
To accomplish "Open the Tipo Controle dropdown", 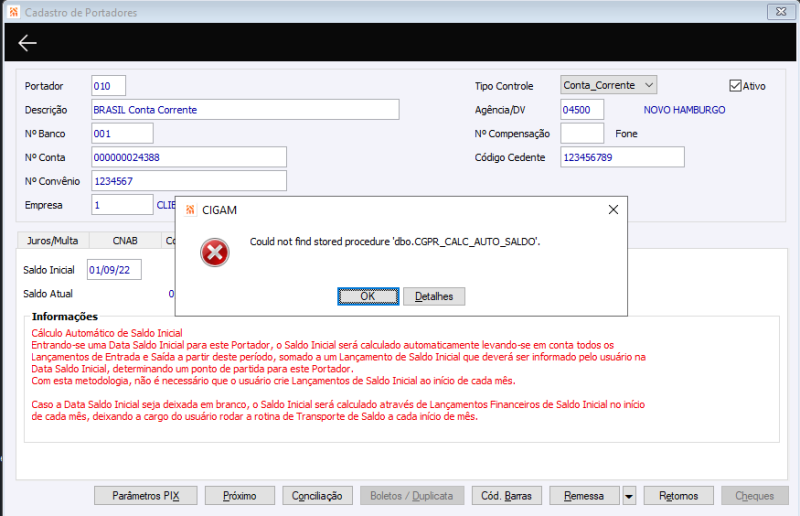I will coord(608,85).
